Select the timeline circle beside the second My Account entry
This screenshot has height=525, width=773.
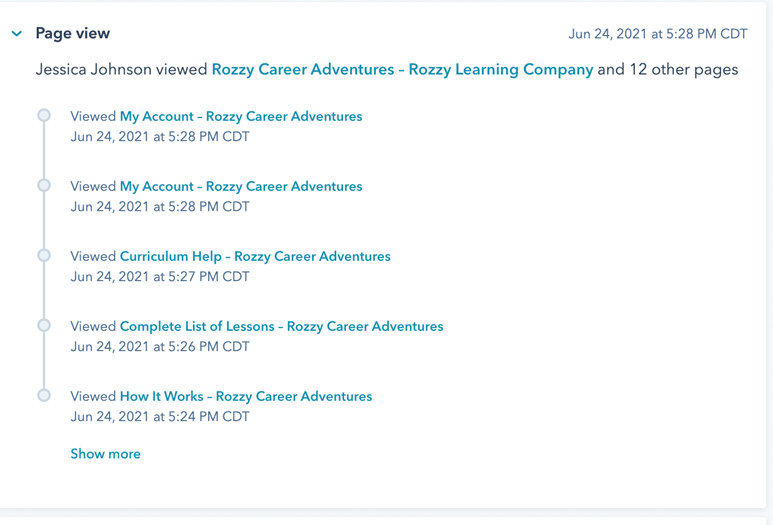pyautogui.click(x=44, y=185)
